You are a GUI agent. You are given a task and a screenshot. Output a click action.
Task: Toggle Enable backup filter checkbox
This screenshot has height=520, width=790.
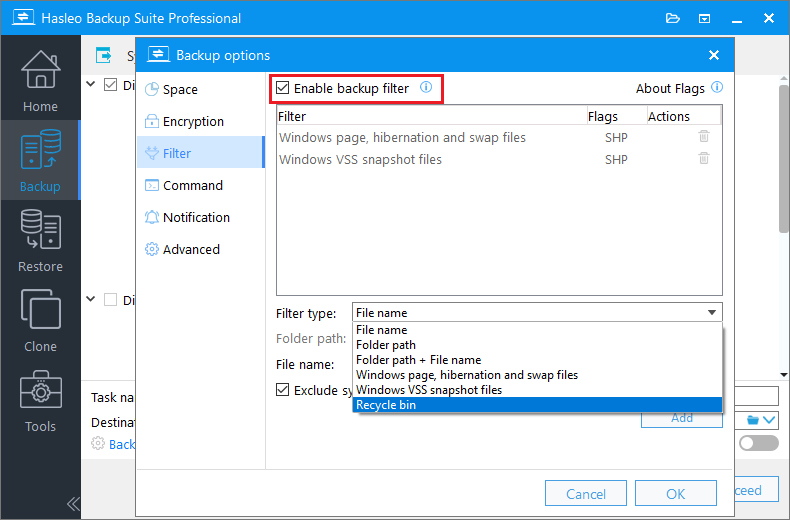(x=283, y=88)
